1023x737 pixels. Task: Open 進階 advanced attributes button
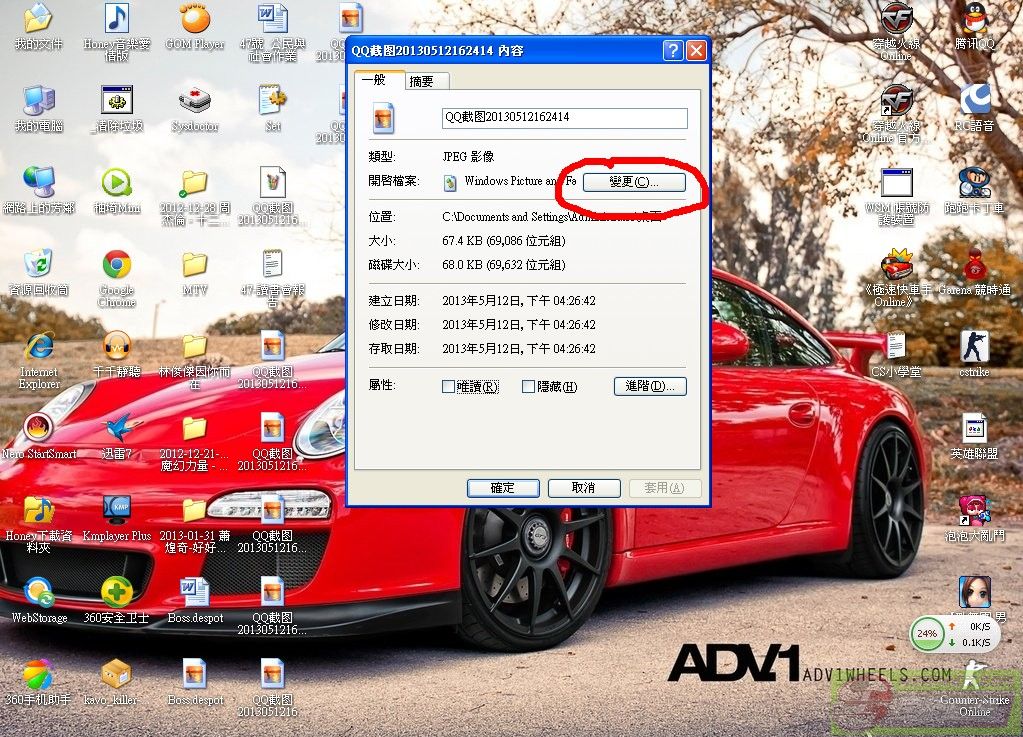tap(650, 386)
